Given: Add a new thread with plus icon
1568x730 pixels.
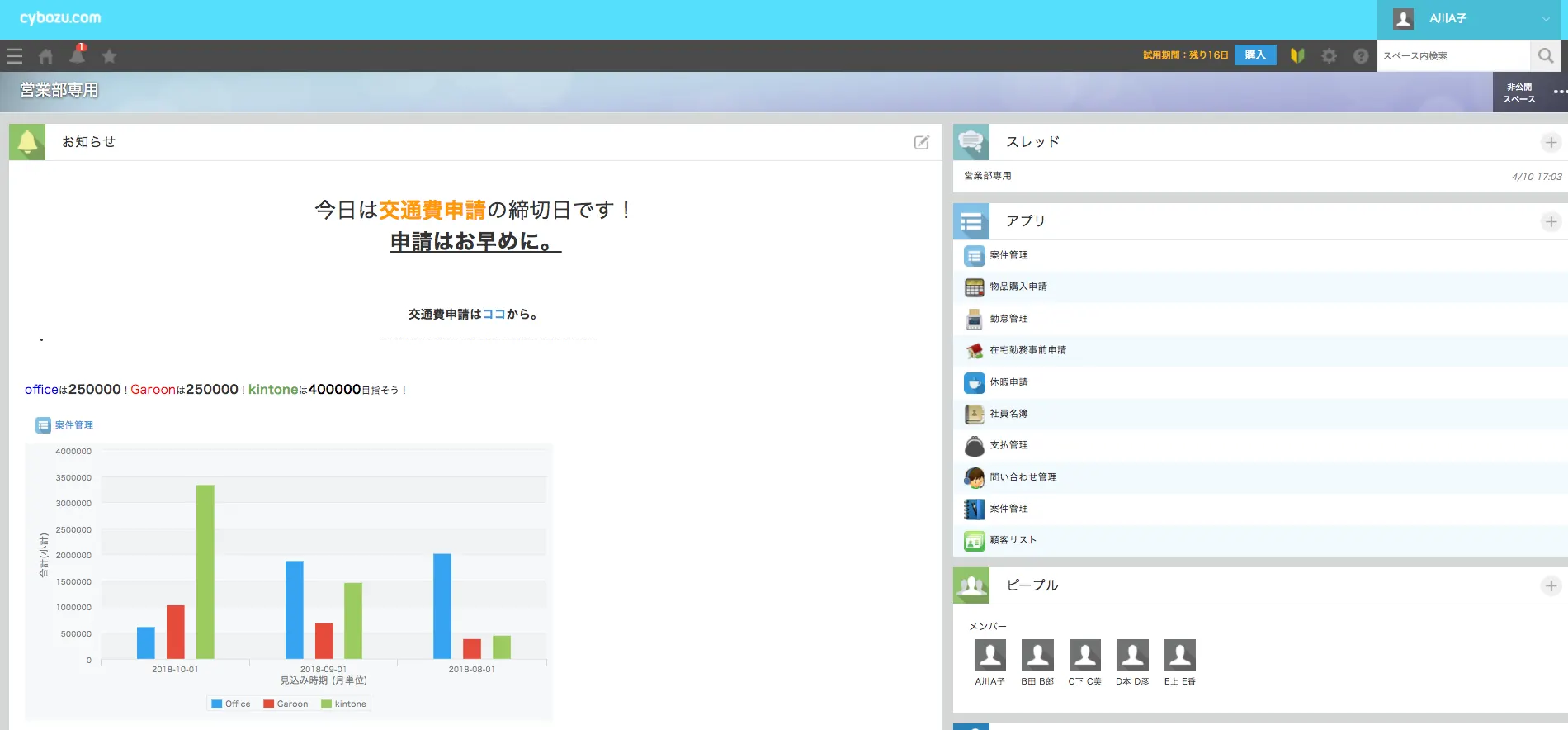Looking at the screenshot, I should (1551, 143).
